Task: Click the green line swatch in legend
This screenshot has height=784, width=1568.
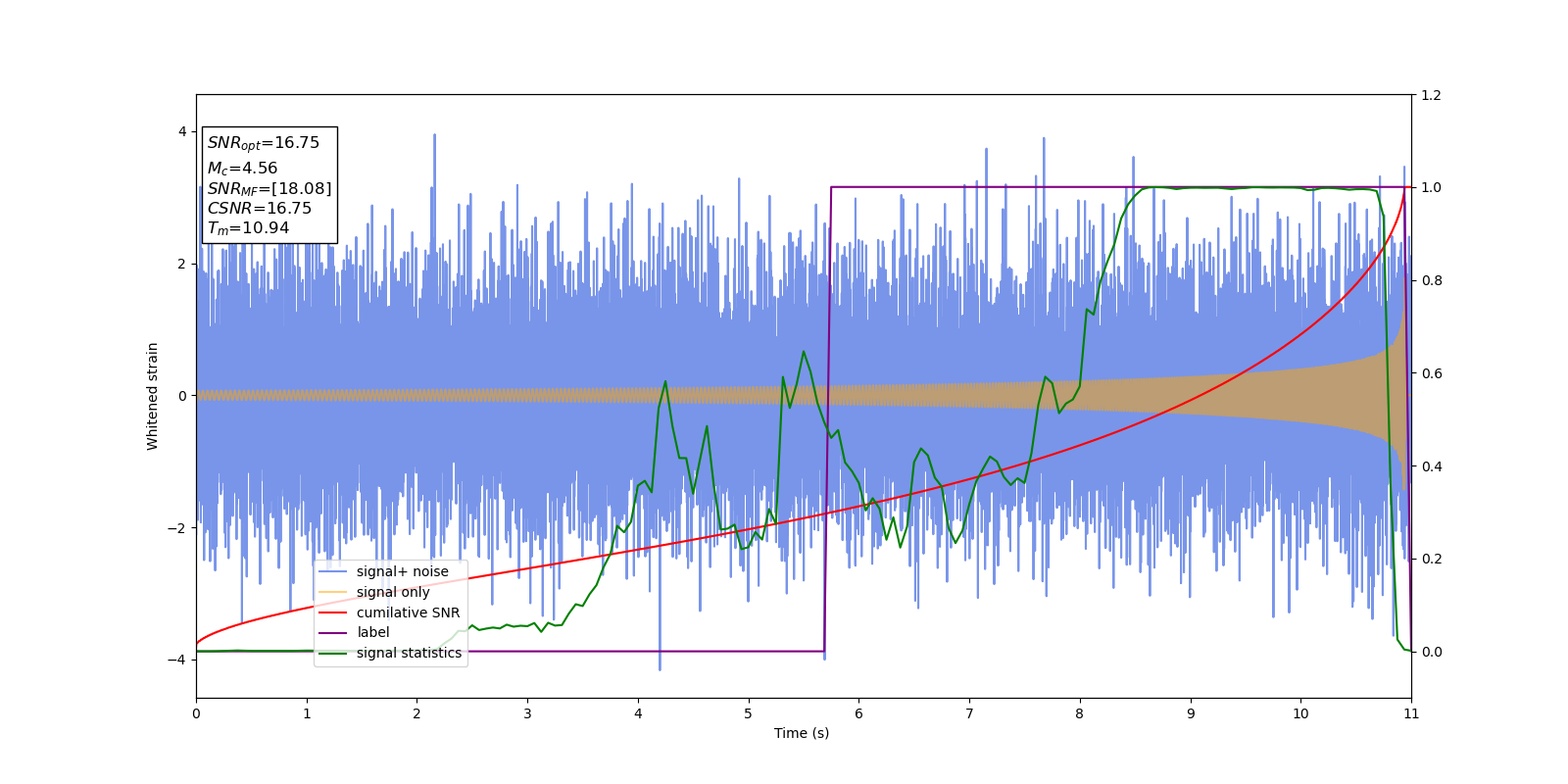Action: click(333, 653)
